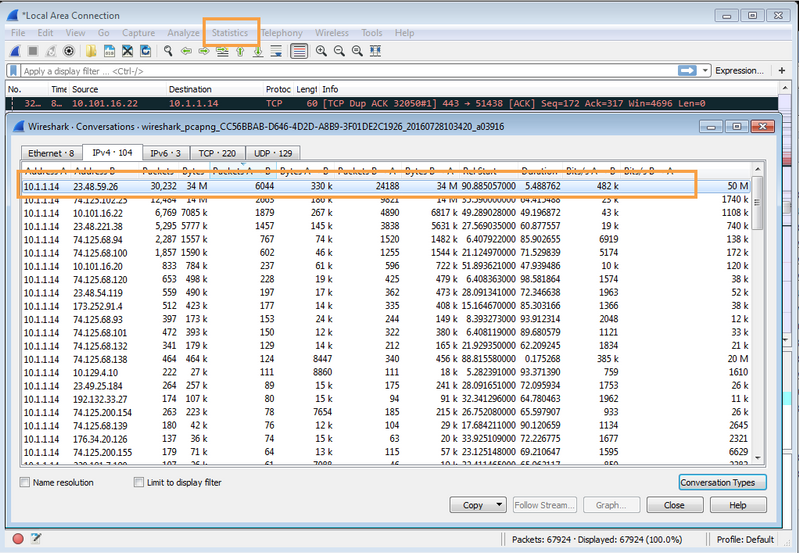The height and width of the screenshot is (553, 799).
Task: Click the capture options gear icon
Action: [69, 51]
